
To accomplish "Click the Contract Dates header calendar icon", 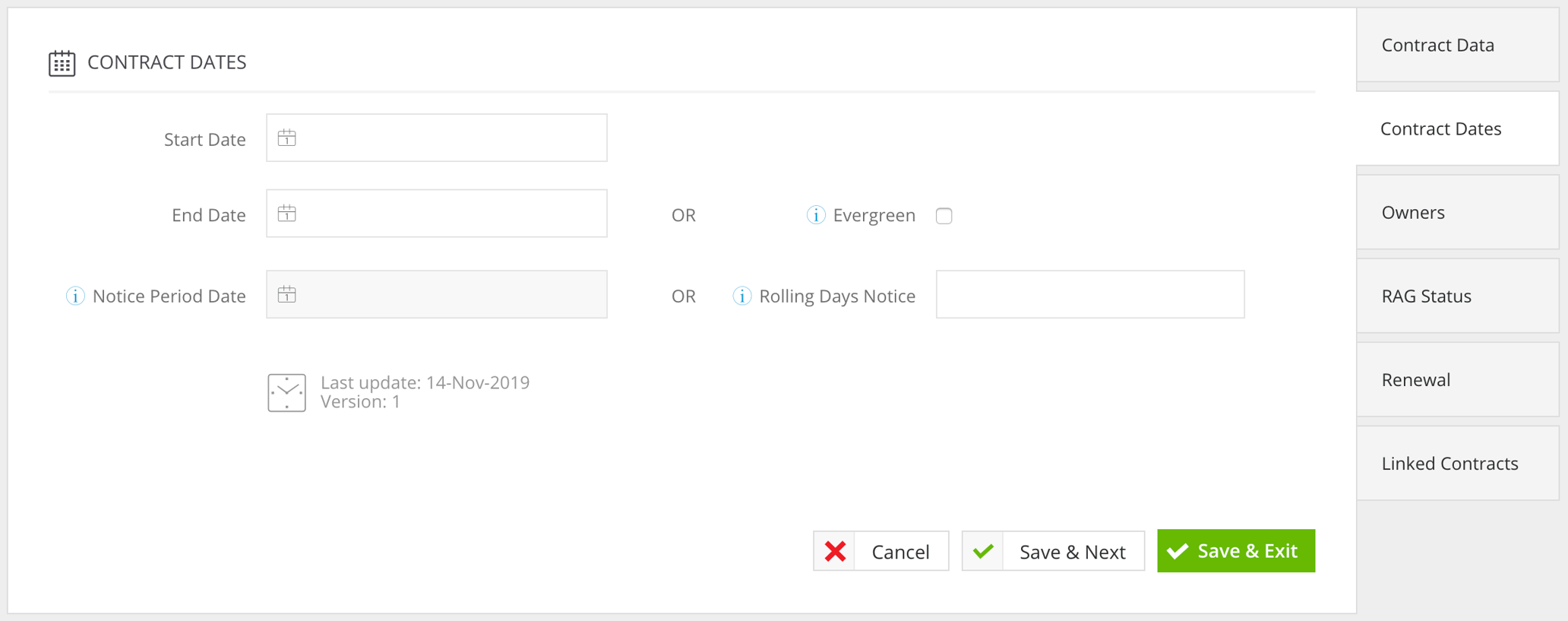I will coord(62,63).
